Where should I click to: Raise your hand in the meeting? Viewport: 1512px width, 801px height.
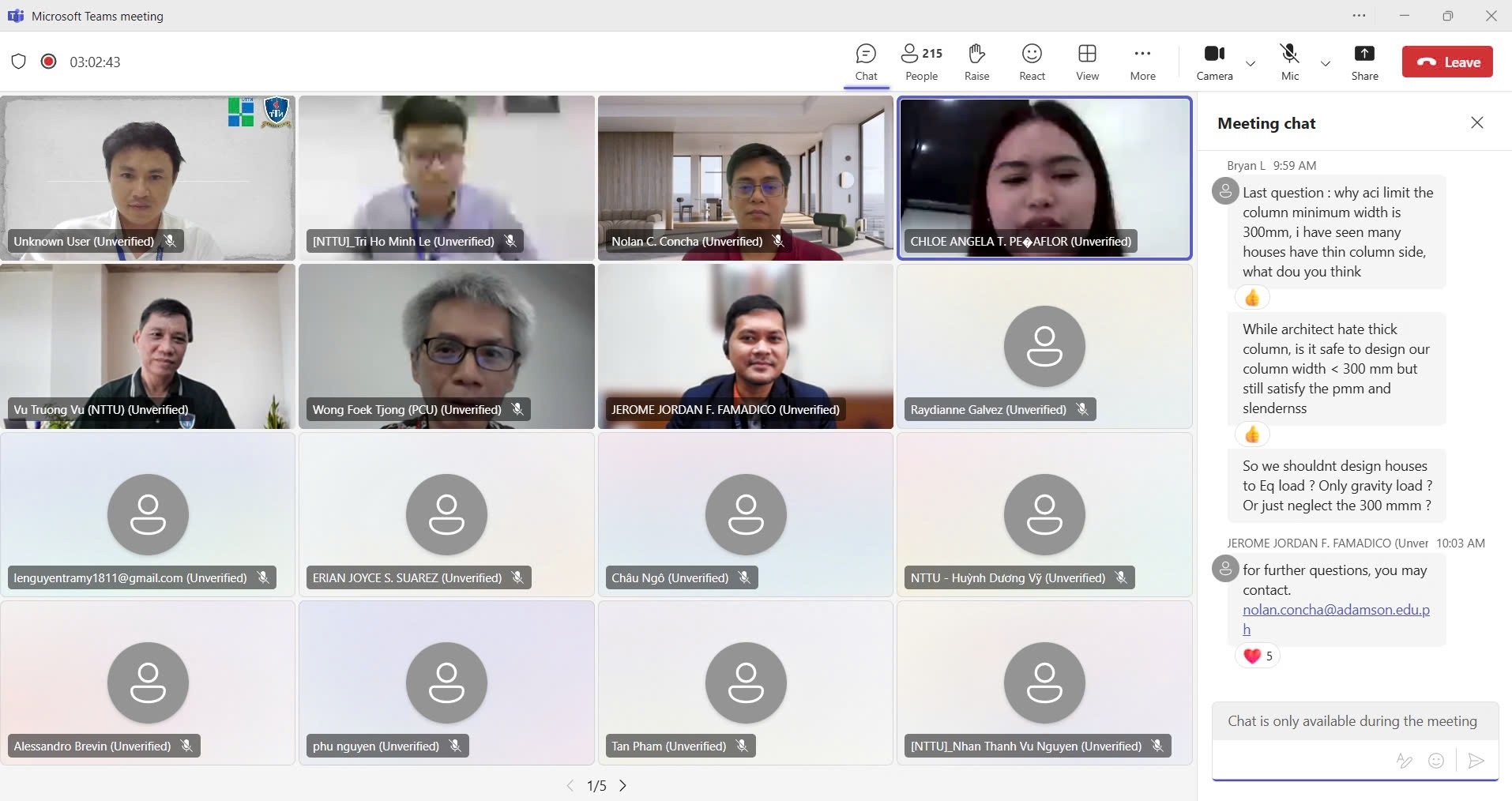coord(976,62)
